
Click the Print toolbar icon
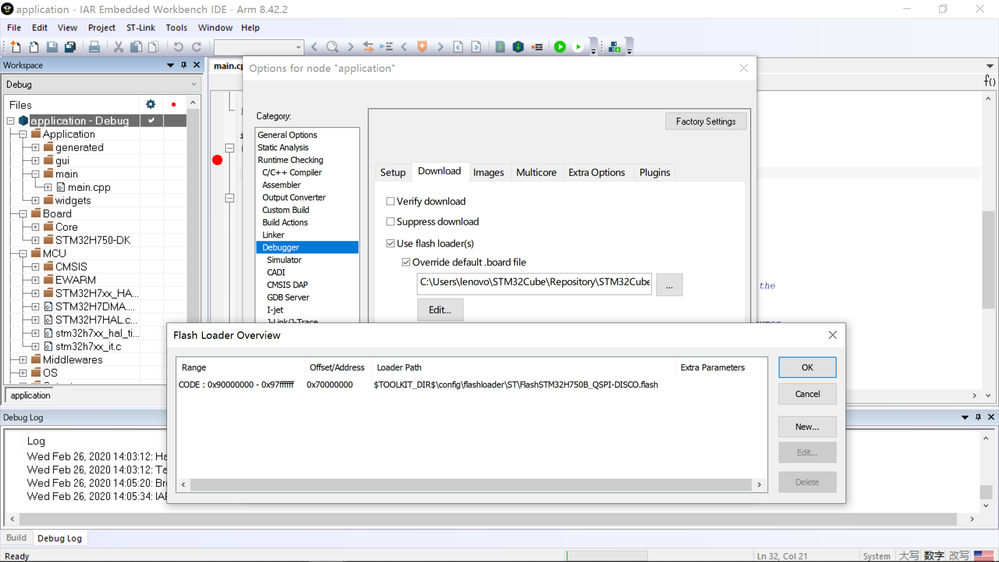point(94,47)
